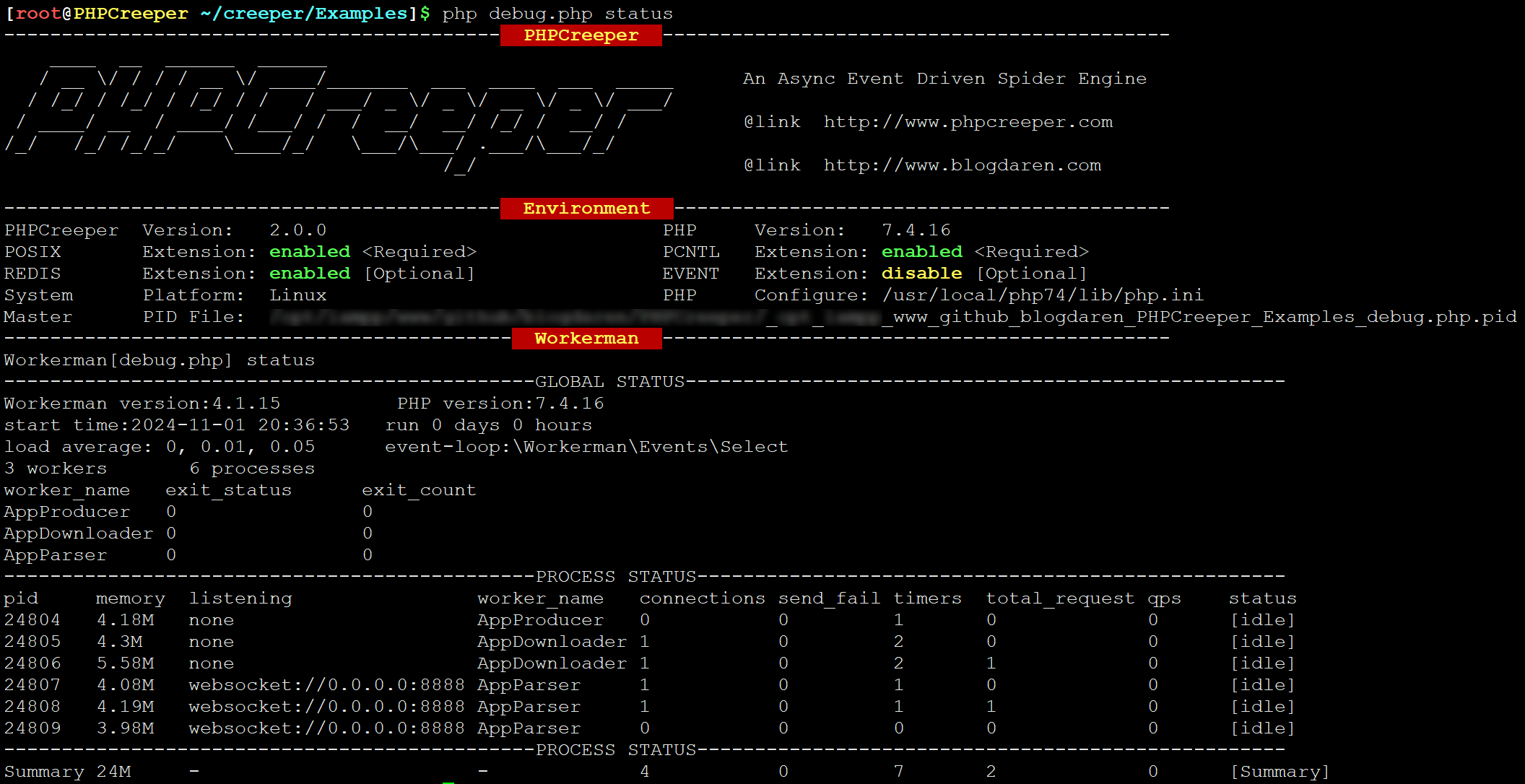Click the root@PHPCreeper prompt user text
Viewport: 1525px width, 784px height.
[x=102, y=14]
